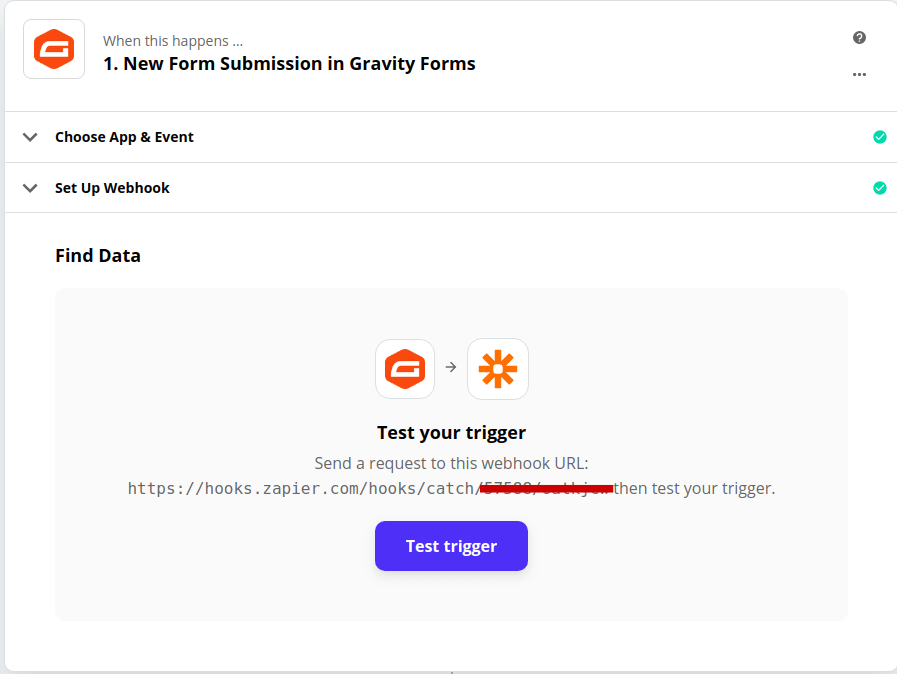897x674 pixels.
Task: Click the red redacted part of URL
Action: pyautogui.click(x=546, y=489)
